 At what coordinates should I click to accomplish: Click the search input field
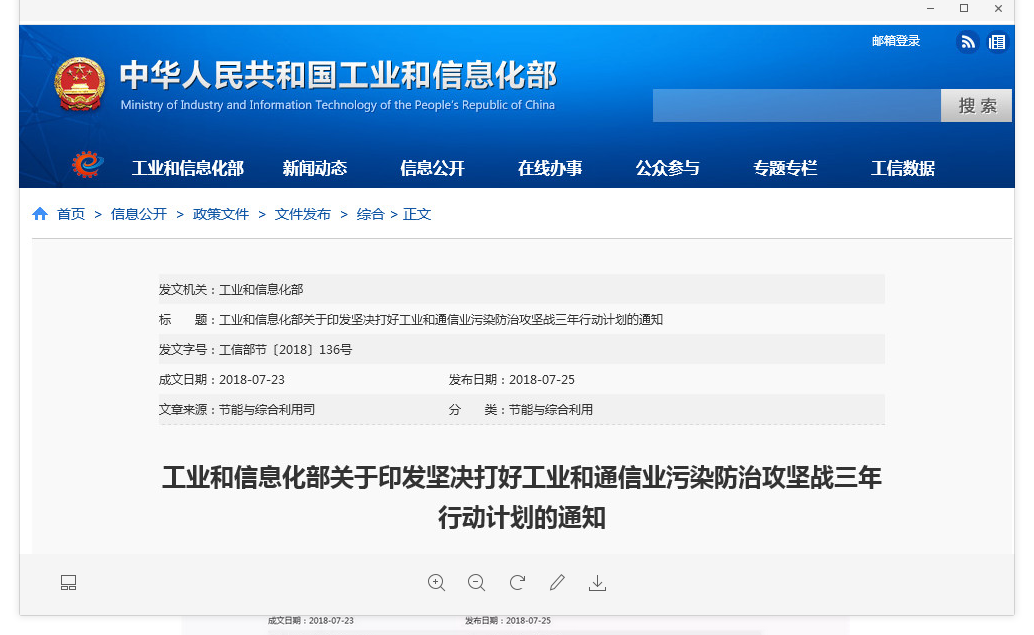click(x=797, y=106)
